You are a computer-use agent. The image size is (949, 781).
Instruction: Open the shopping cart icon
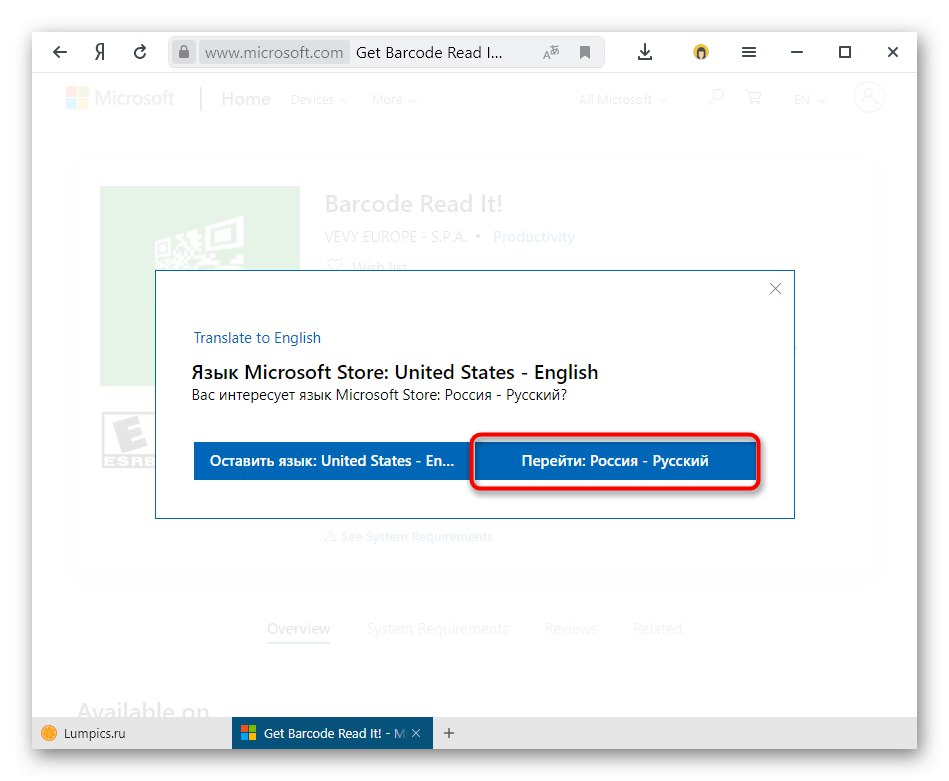point(754,97)
